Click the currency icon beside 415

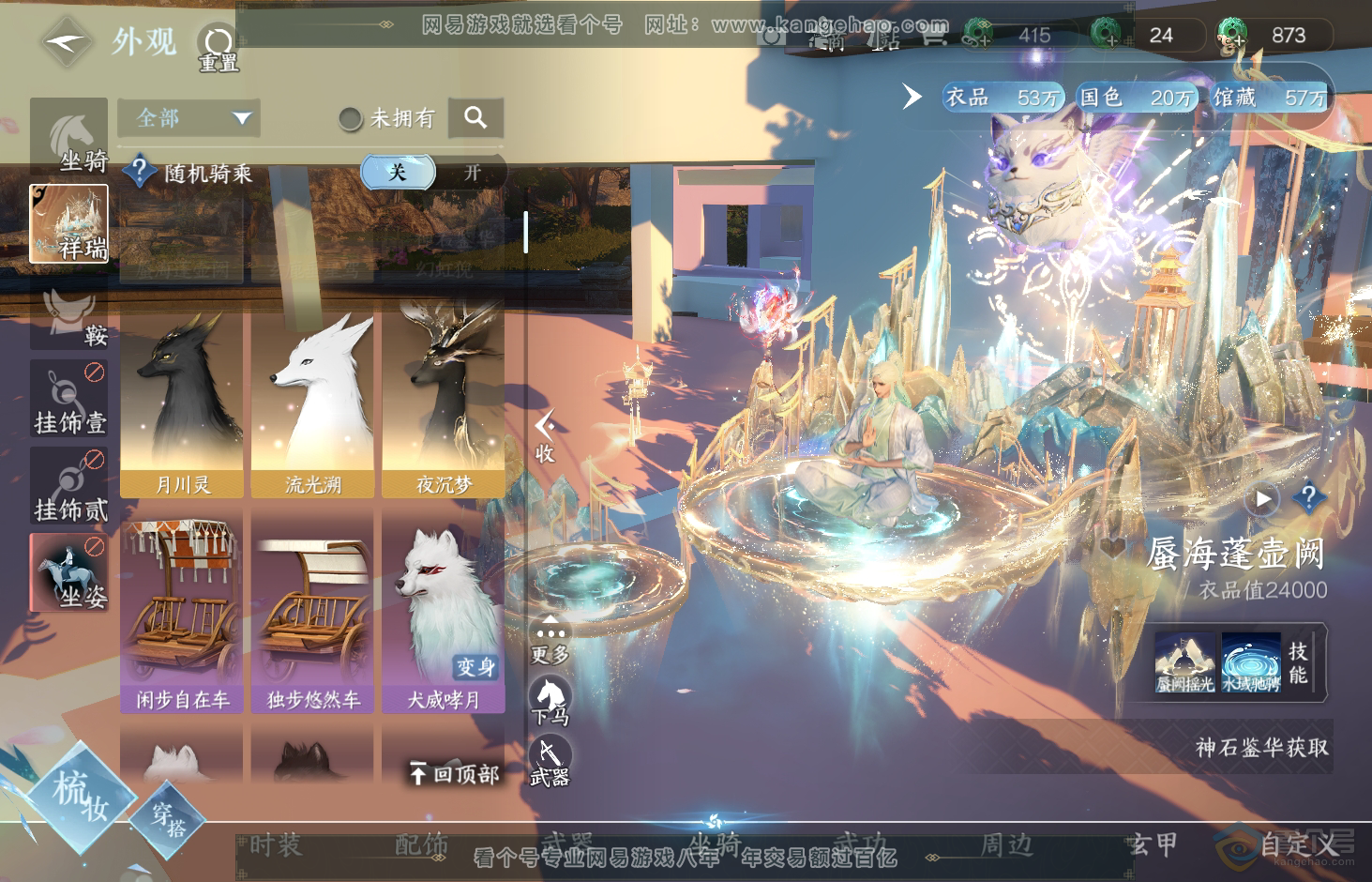coord(978,35)
